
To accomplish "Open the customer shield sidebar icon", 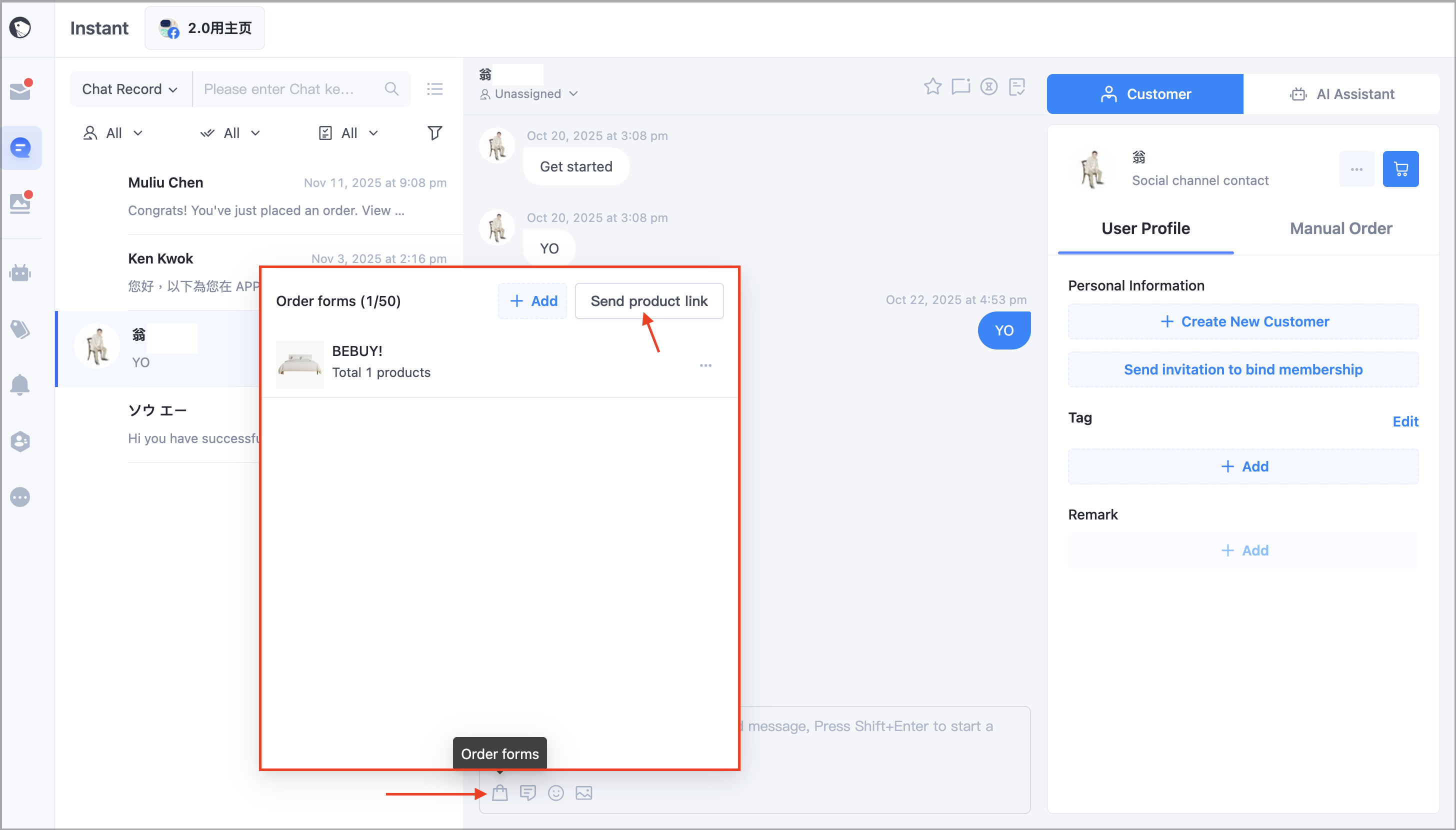I will (x=20, y=441).
